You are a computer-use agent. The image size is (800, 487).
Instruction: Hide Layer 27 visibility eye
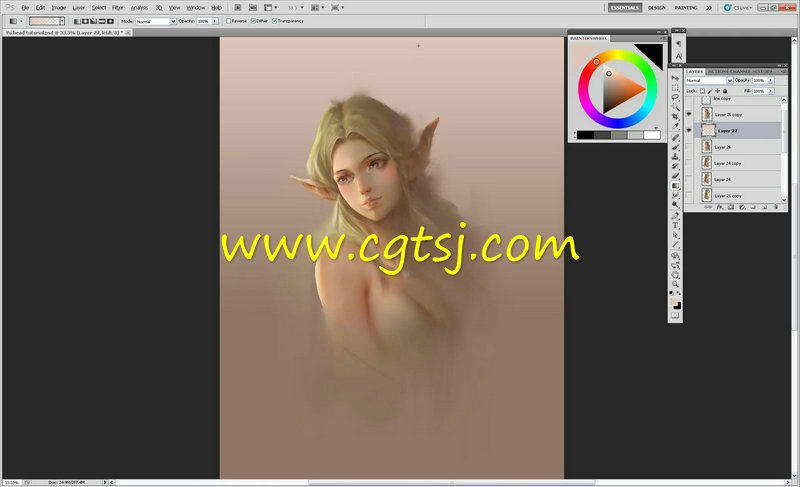(689, 131)
